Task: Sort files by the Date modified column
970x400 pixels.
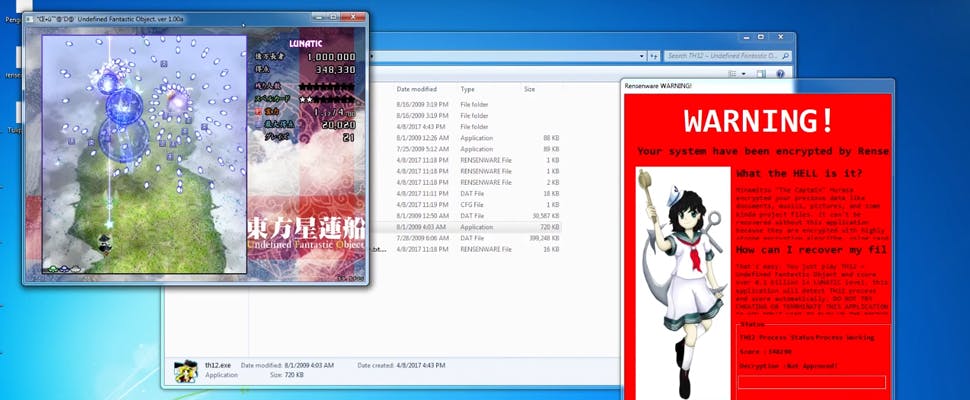Action: (416, 89)
